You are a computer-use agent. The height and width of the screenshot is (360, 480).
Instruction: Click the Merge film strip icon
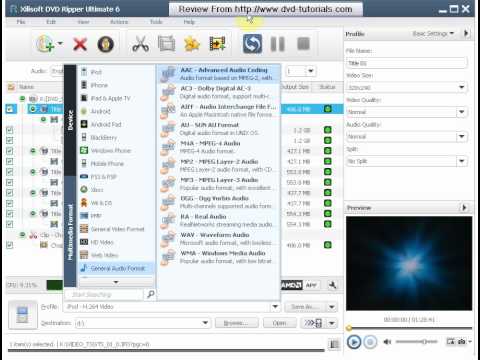tap(217, 44)
